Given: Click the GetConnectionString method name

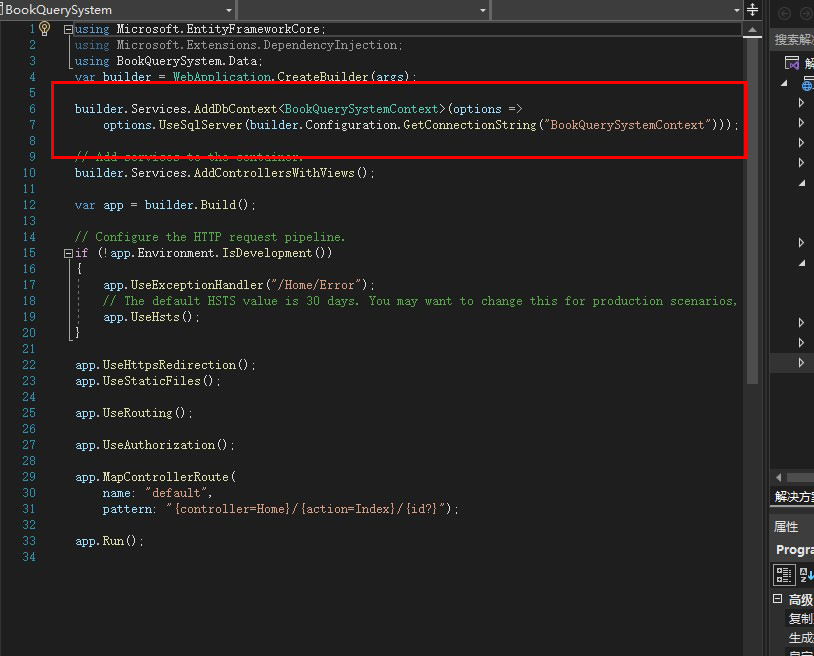Looking at the screenshot, I should pos(469,125).
